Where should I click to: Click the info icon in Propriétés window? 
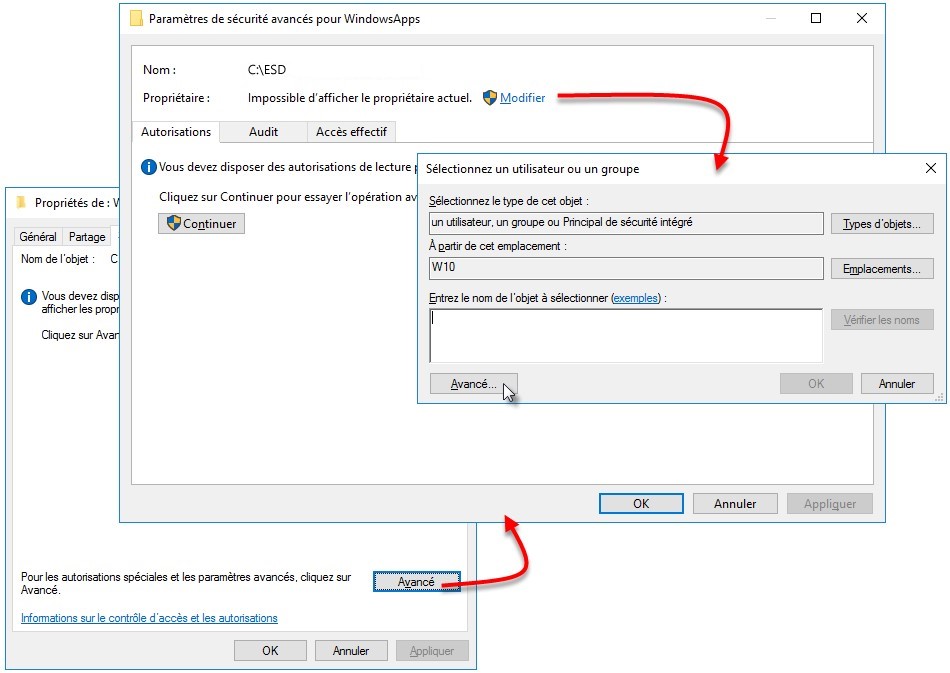pos(28,297)
